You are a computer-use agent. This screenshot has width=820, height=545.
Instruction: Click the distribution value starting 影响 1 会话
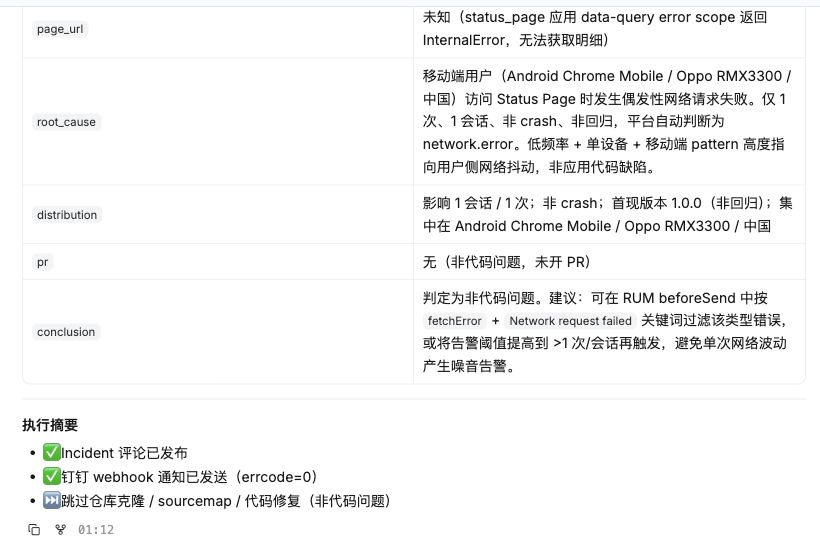tap(608, 214)
